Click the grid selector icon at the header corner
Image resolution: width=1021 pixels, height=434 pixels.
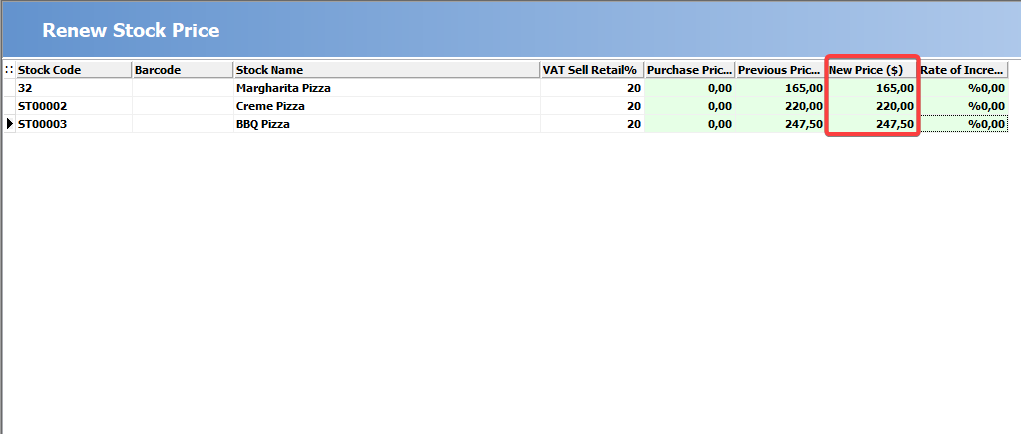(x=9, y=70)
